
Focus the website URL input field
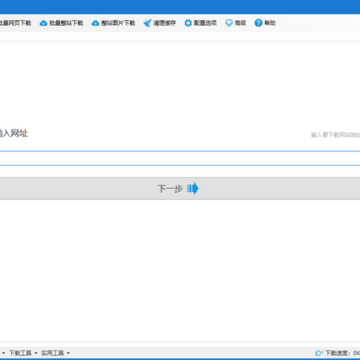pos(180,158)
